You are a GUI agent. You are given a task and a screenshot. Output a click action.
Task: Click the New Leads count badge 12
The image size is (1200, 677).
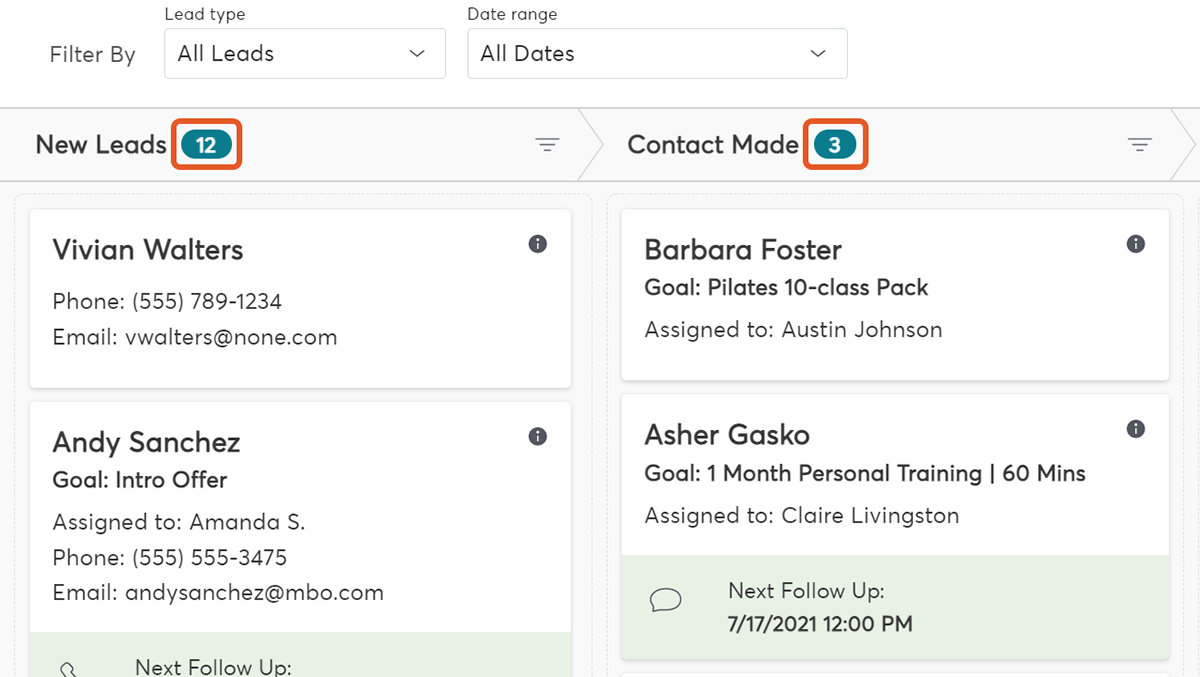[x=206, y=145]
